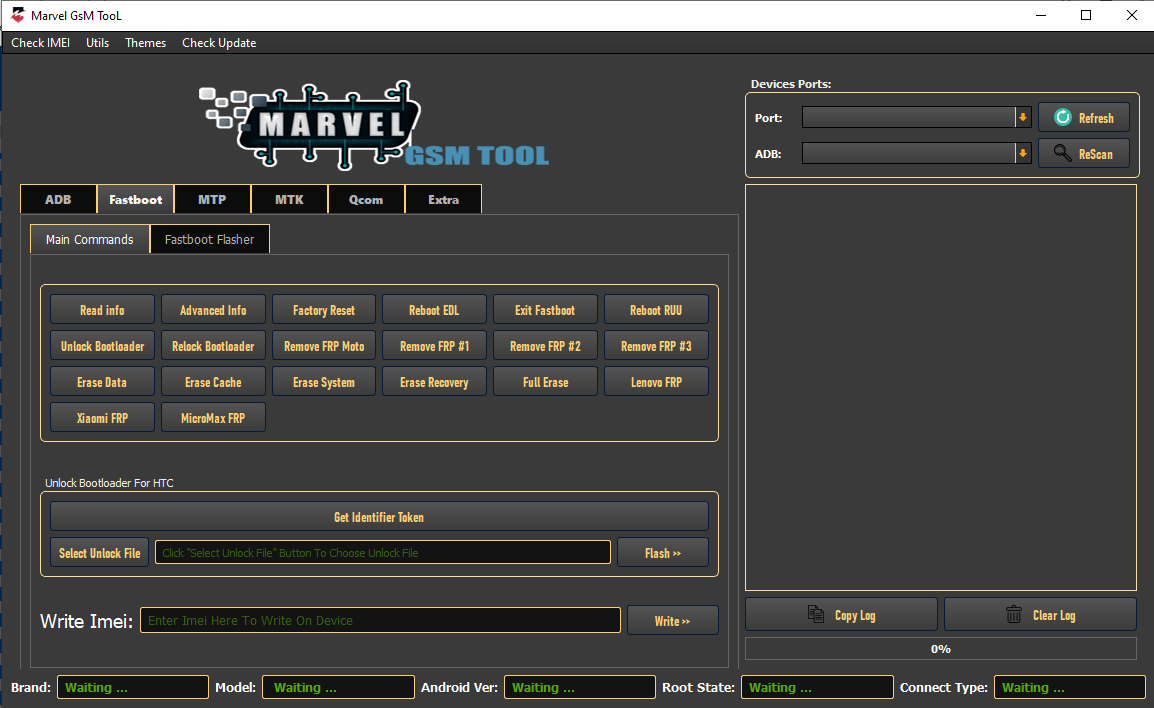This screenshot has height=708, width=1154.
Task: Click the Write arrow button beside IMEI field
Action: (672, 620)
